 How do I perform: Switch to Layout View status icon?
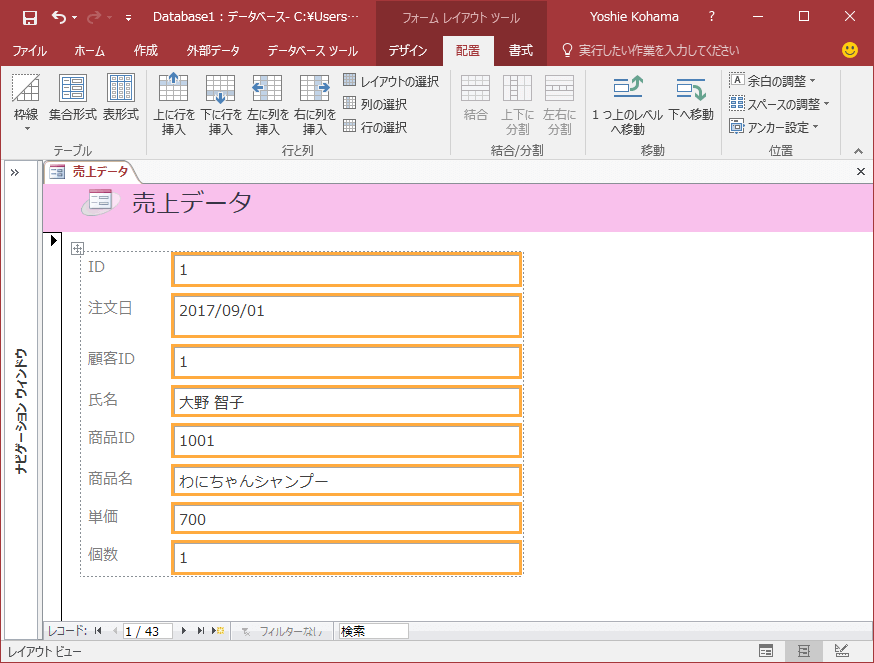[804, 651]
